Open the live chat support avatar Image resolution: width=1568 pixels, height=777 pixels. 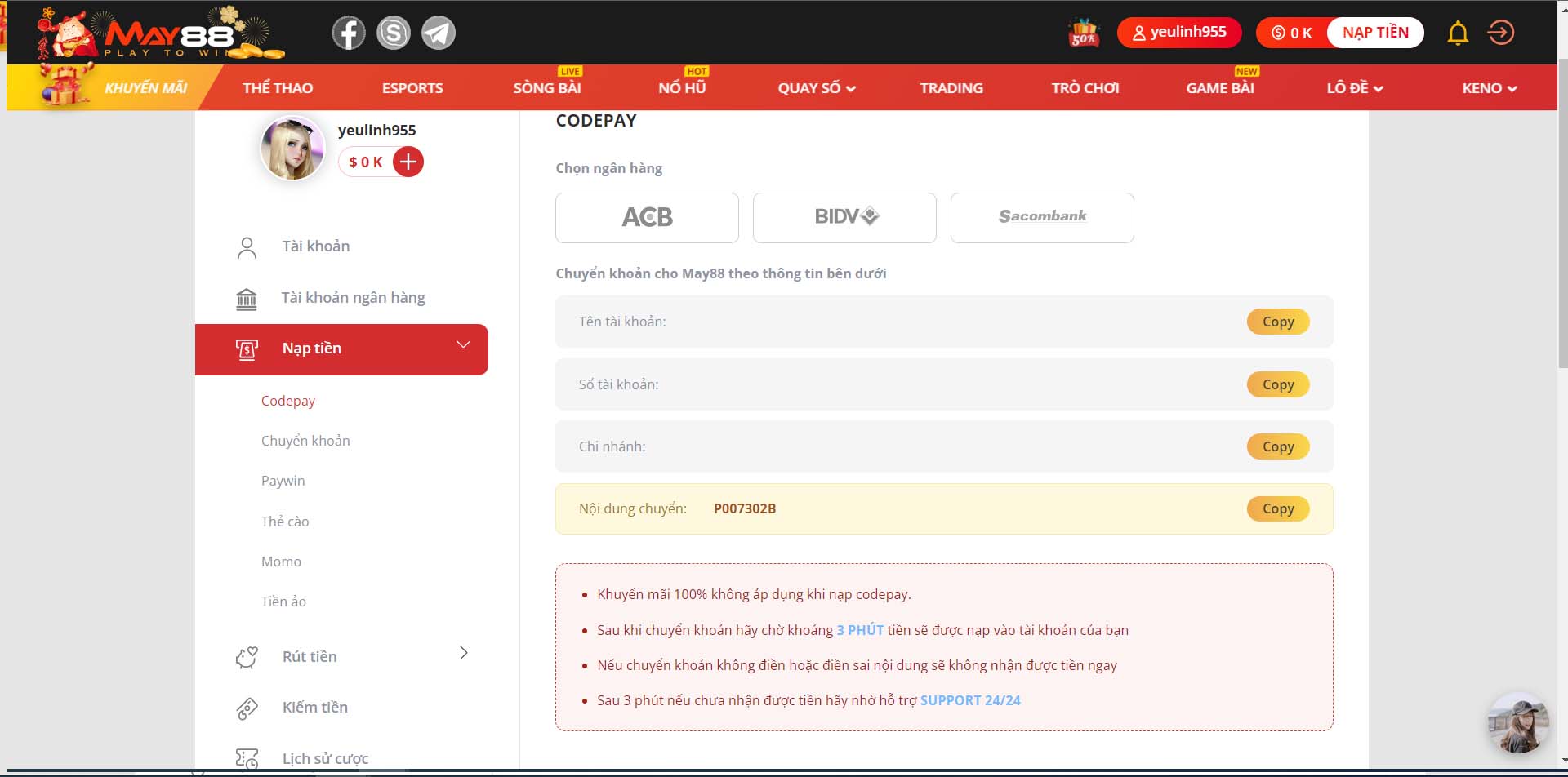pos(1518,723)
